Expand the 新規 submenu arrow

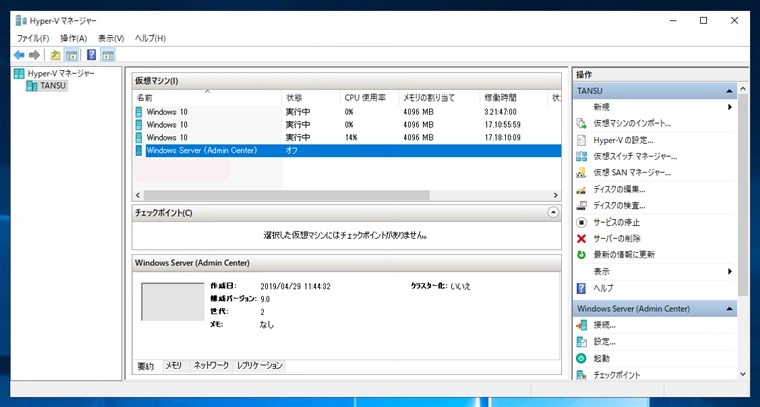[x=729, y=107]
